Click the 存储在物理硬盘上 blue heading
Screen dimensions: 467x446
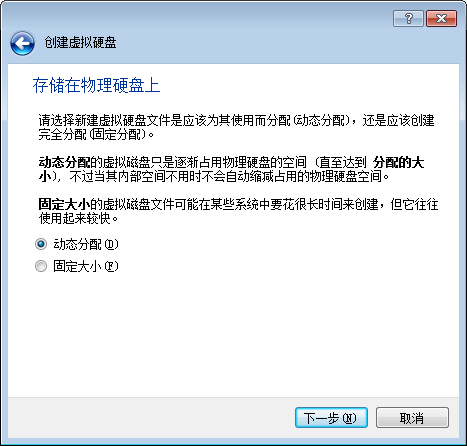(96, 85)
